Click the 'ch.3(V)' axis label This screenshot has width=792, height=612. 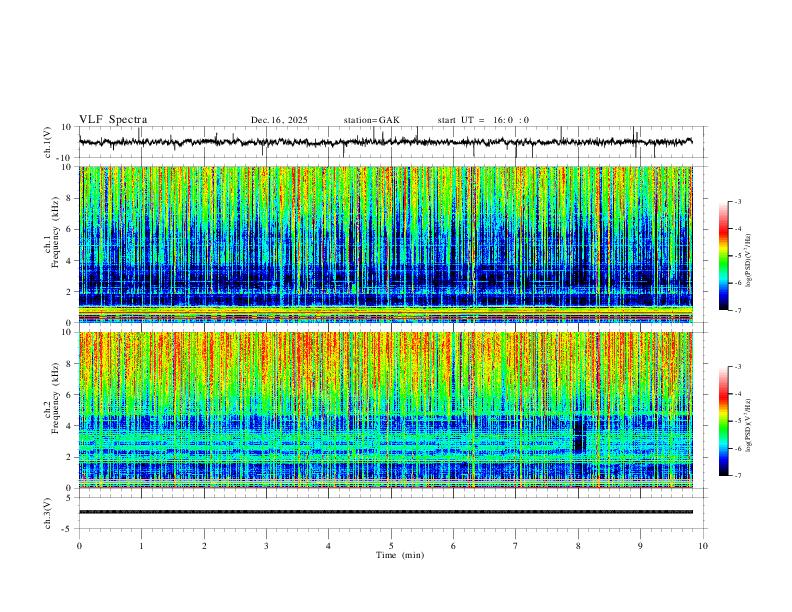[48, 513]
